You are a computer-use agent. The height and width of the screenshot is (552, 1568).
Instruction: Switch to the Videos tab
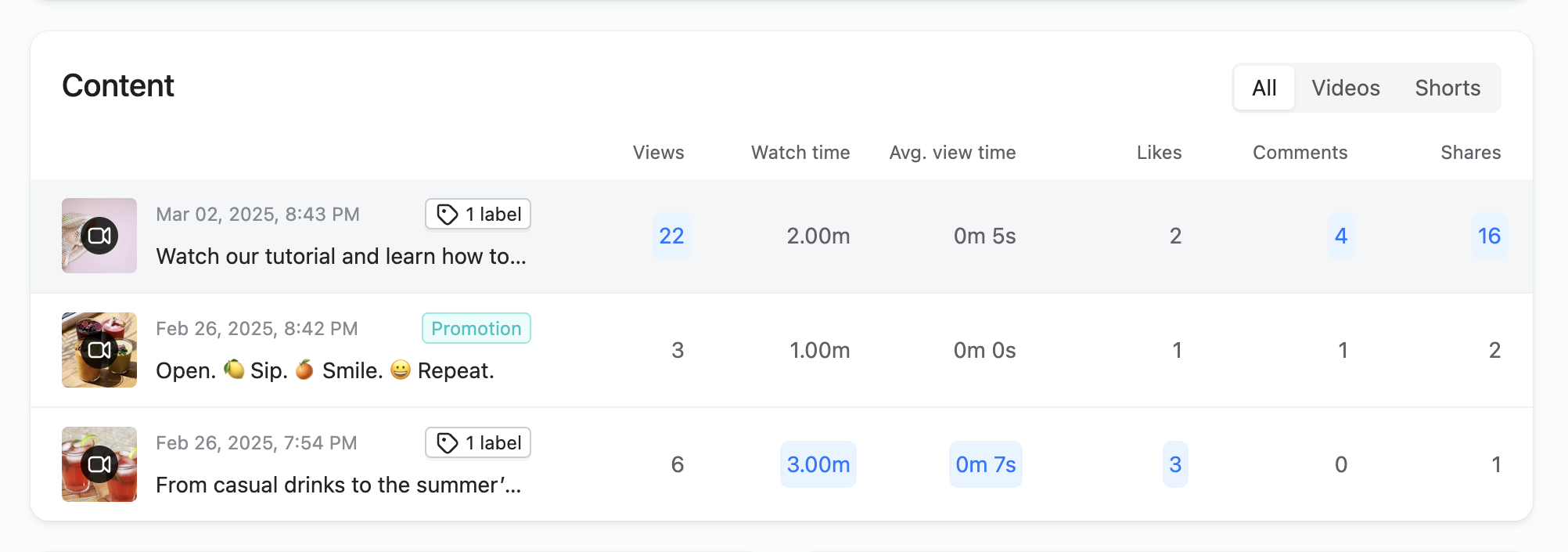[x=1345, y=88]
